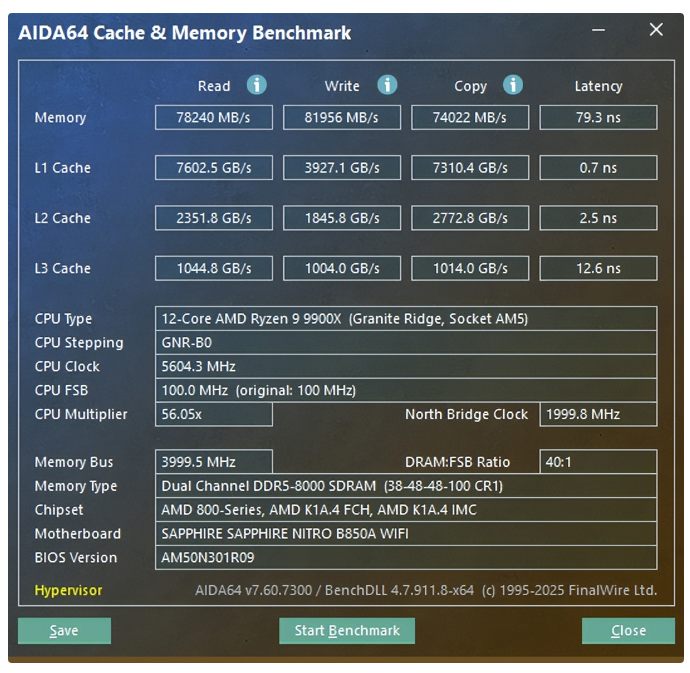Image resolution: width=690 pixels, height=673 pixels.
Task: Close the window with the X icon
Action: 656,31
